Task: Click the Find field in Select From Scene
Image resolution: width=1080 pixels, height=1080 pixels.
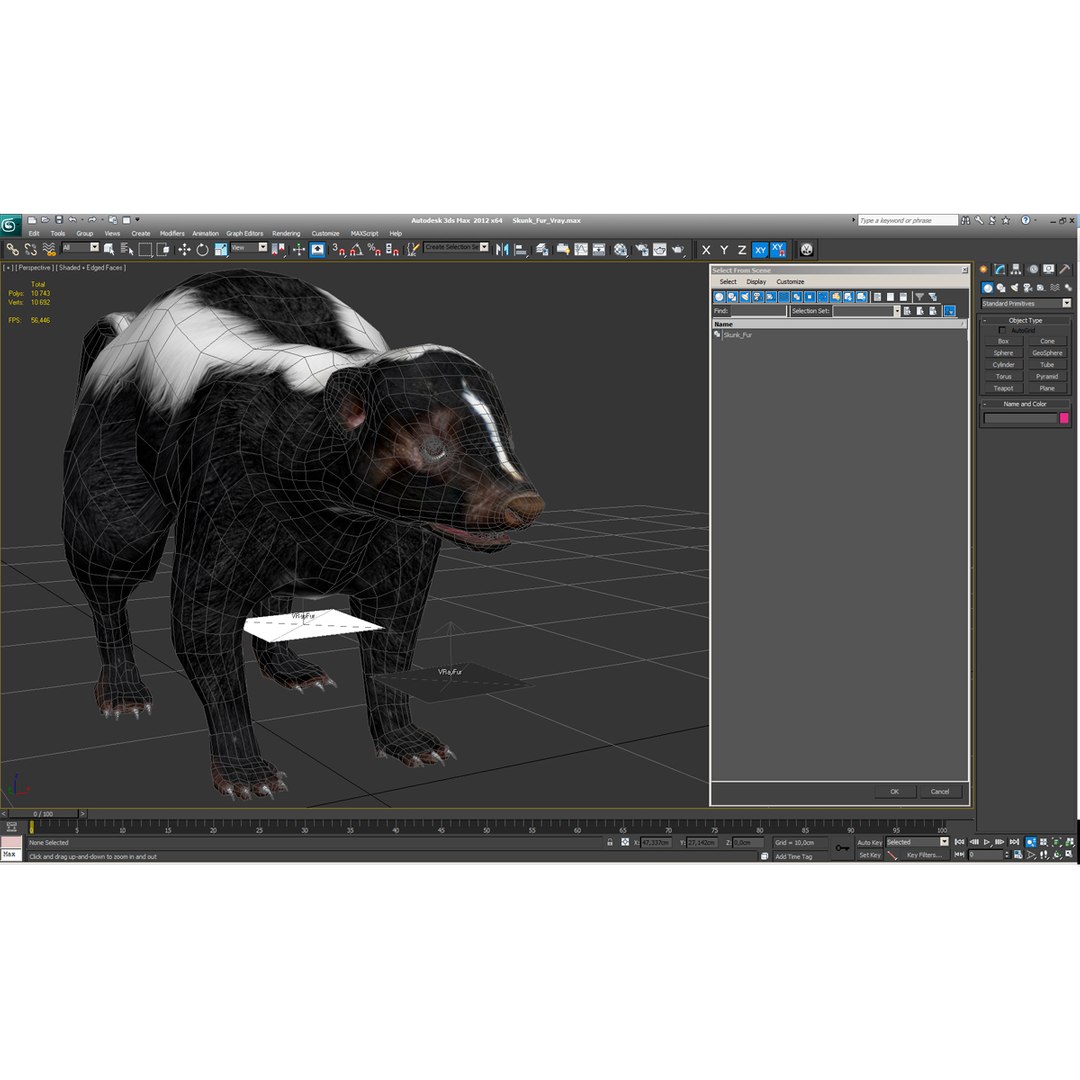Action: (758, 311)
